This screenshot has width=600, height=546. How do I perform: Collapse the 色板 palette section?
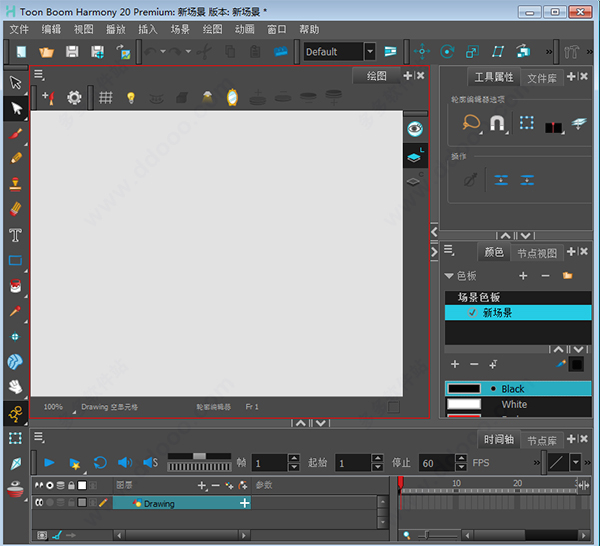pyautogui.click(x=449, y=276)
